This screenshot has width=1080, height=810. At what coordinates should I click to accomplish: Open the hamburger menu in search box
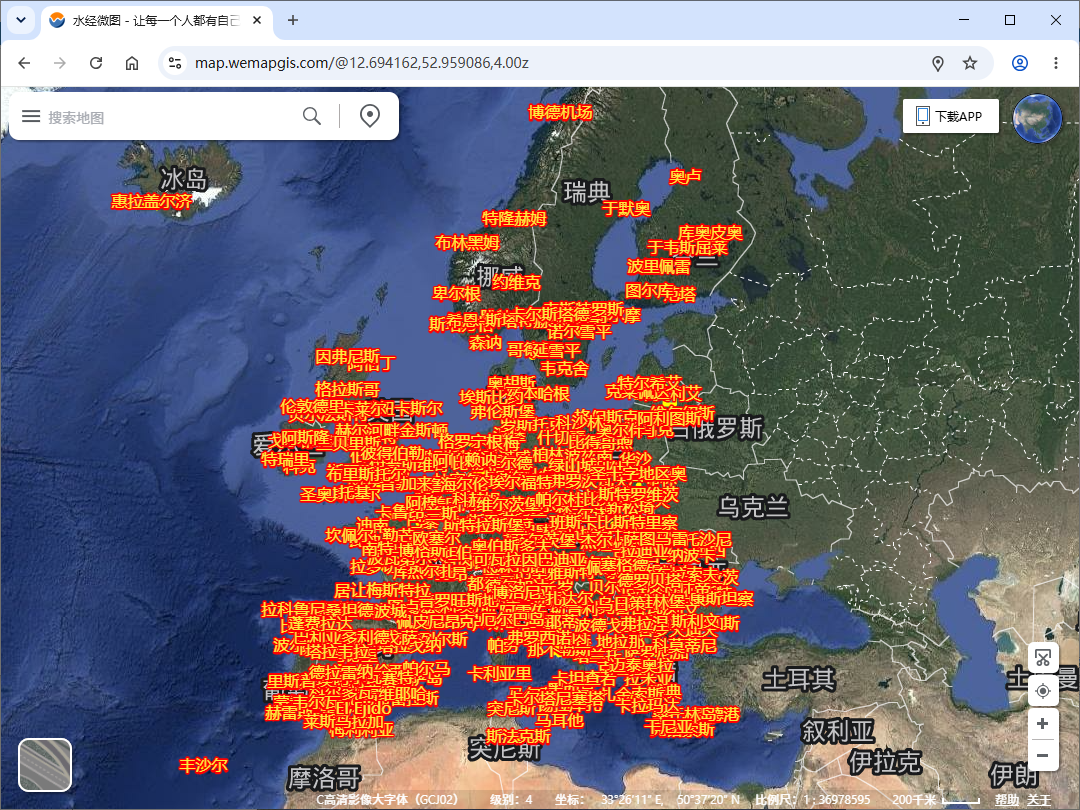point(31,116)
